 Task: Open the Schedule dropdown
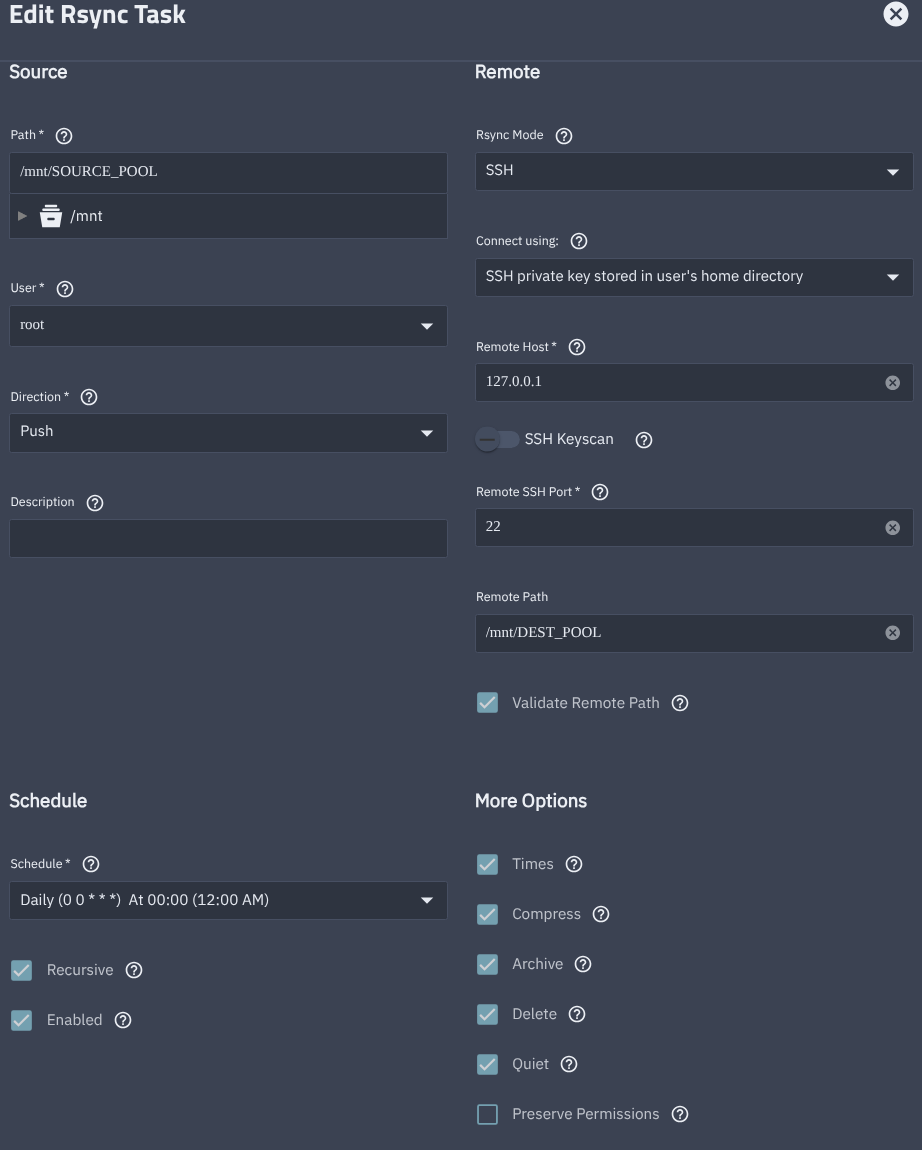(228, 900)
